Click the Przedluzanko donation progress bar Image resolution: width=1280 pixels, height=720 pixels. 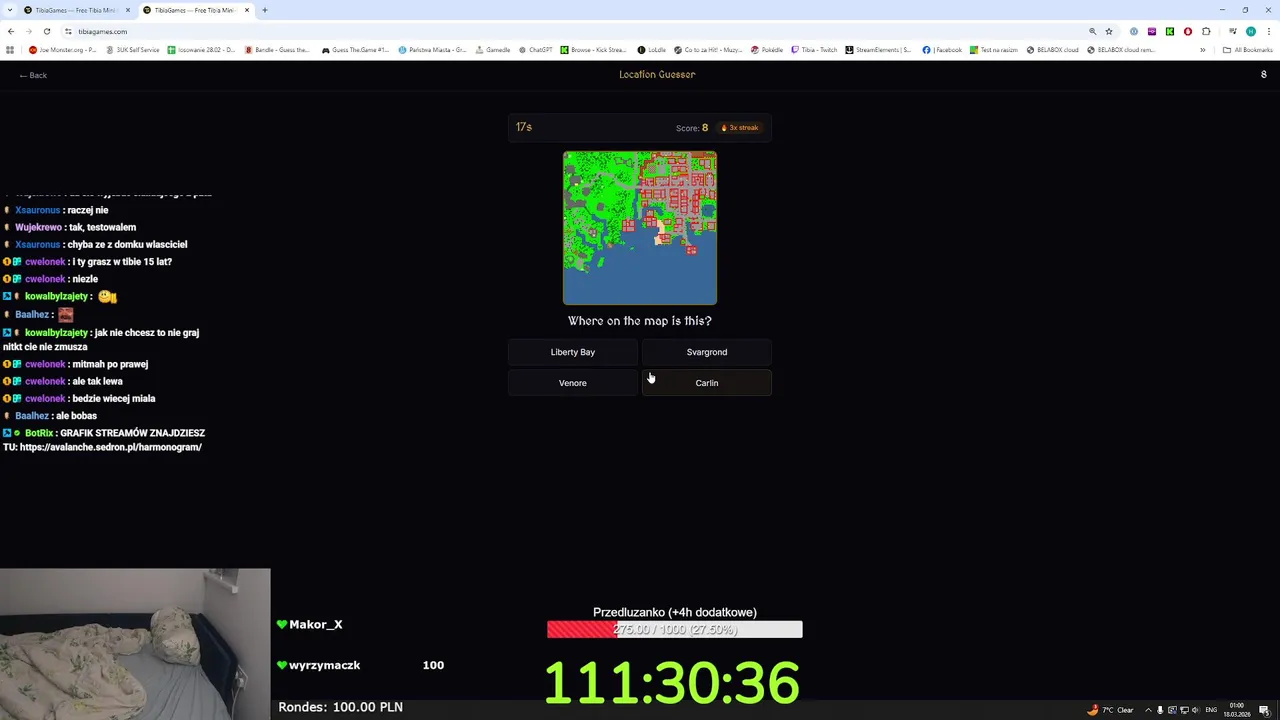pos(675,629)
